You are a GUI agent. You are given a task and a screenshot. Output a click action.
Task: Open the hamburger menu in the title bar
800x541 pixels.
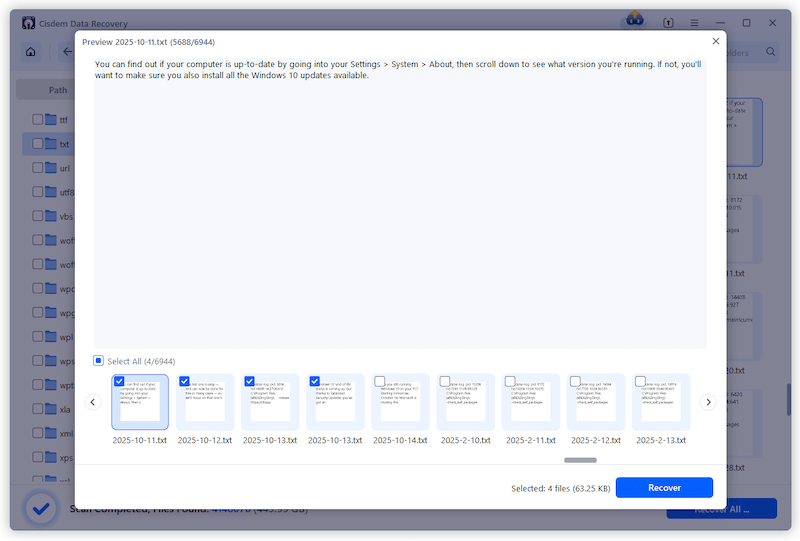point(695,22)
